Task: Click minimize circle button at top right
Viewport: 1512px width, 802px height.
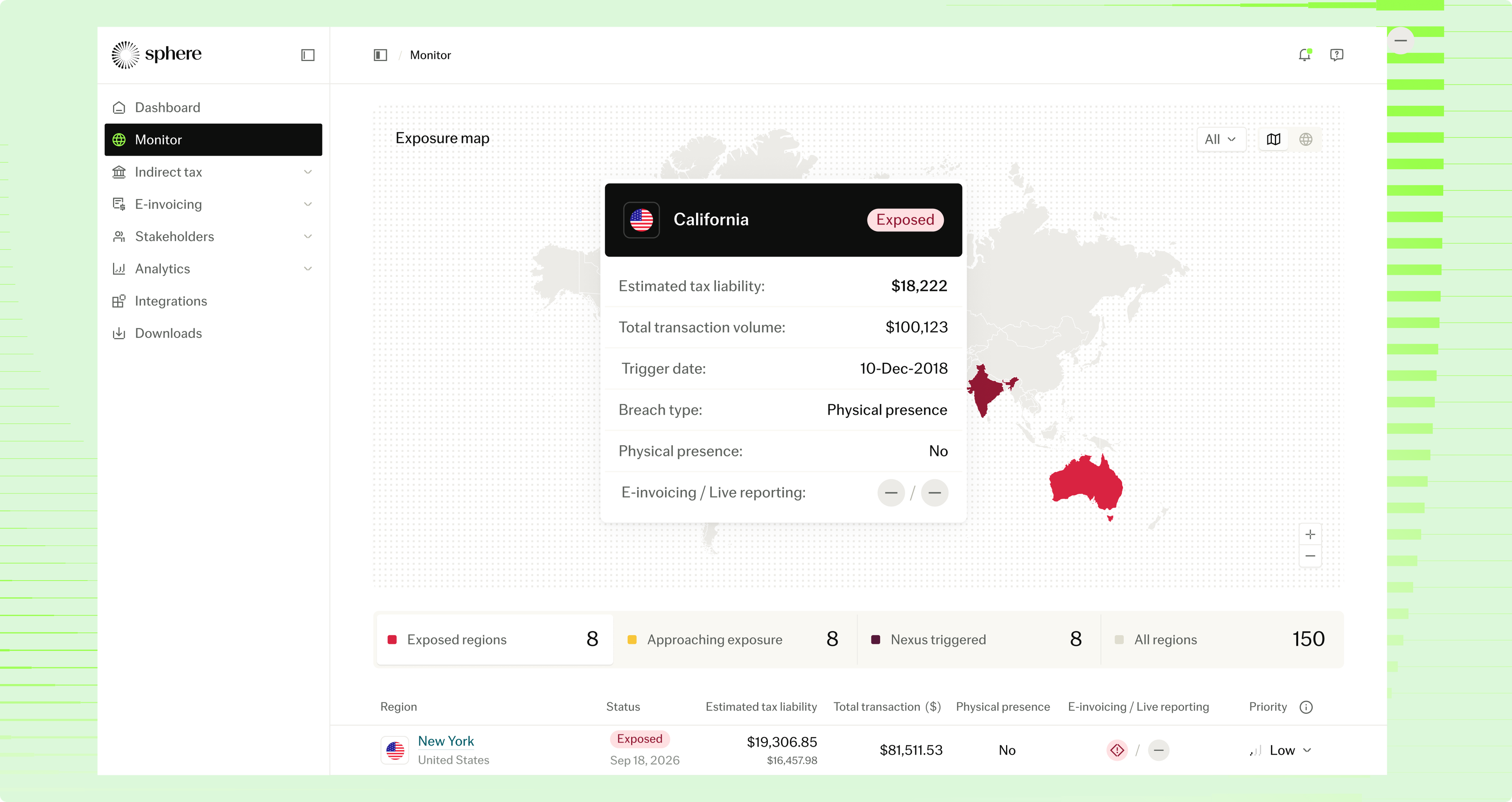Action: (1401, 41)
